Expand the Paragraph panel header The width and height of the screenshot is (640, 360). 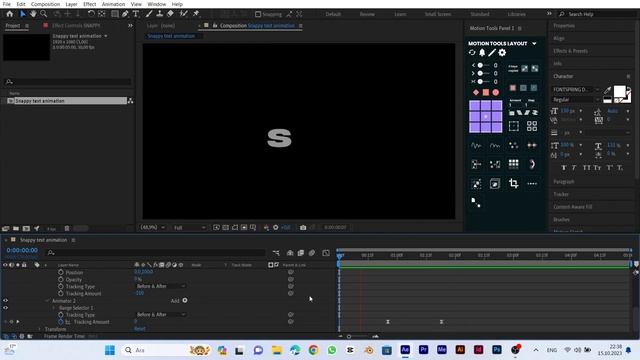click(564, 182)
